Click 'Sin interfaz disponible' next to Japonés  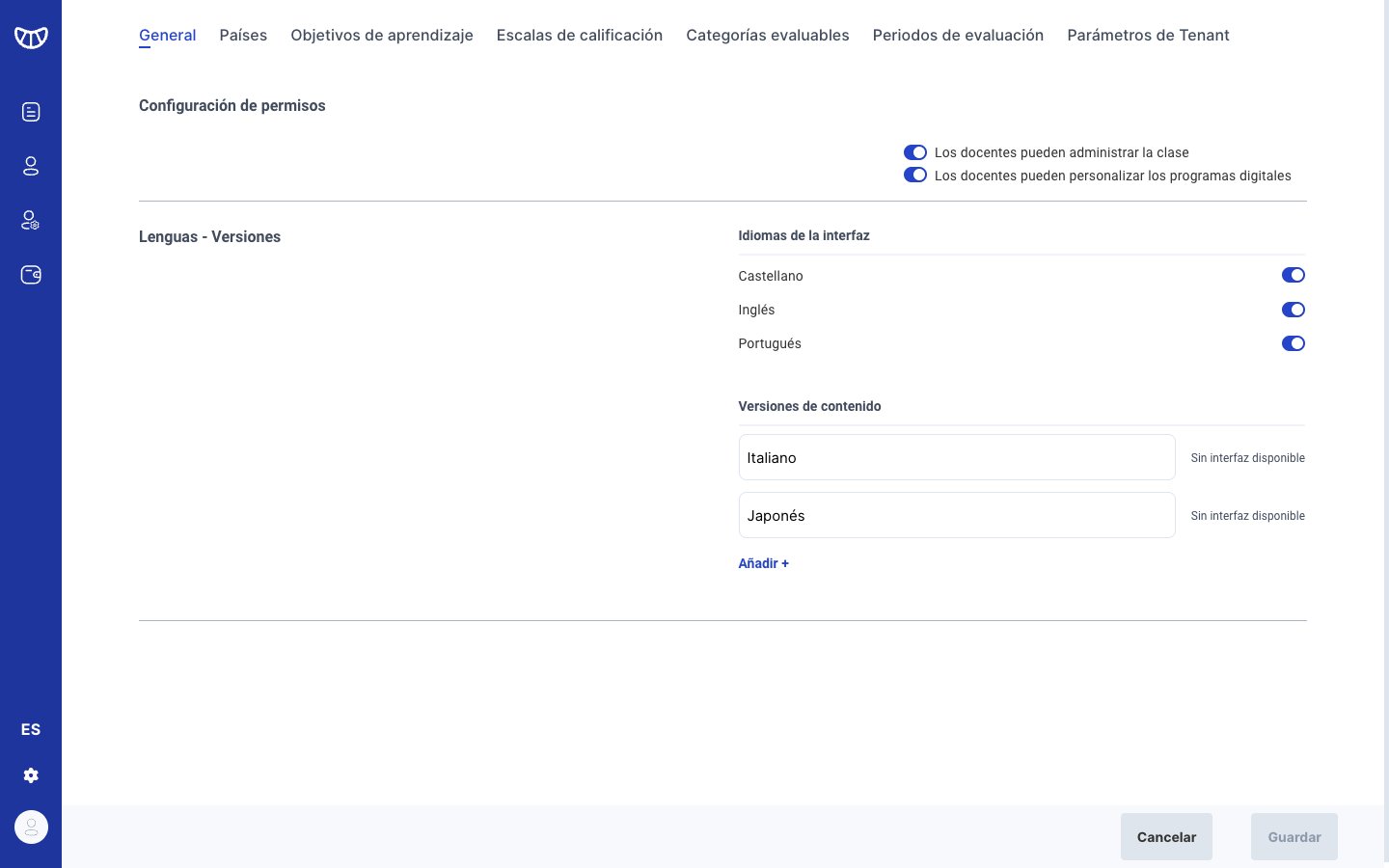point(1247,516)
